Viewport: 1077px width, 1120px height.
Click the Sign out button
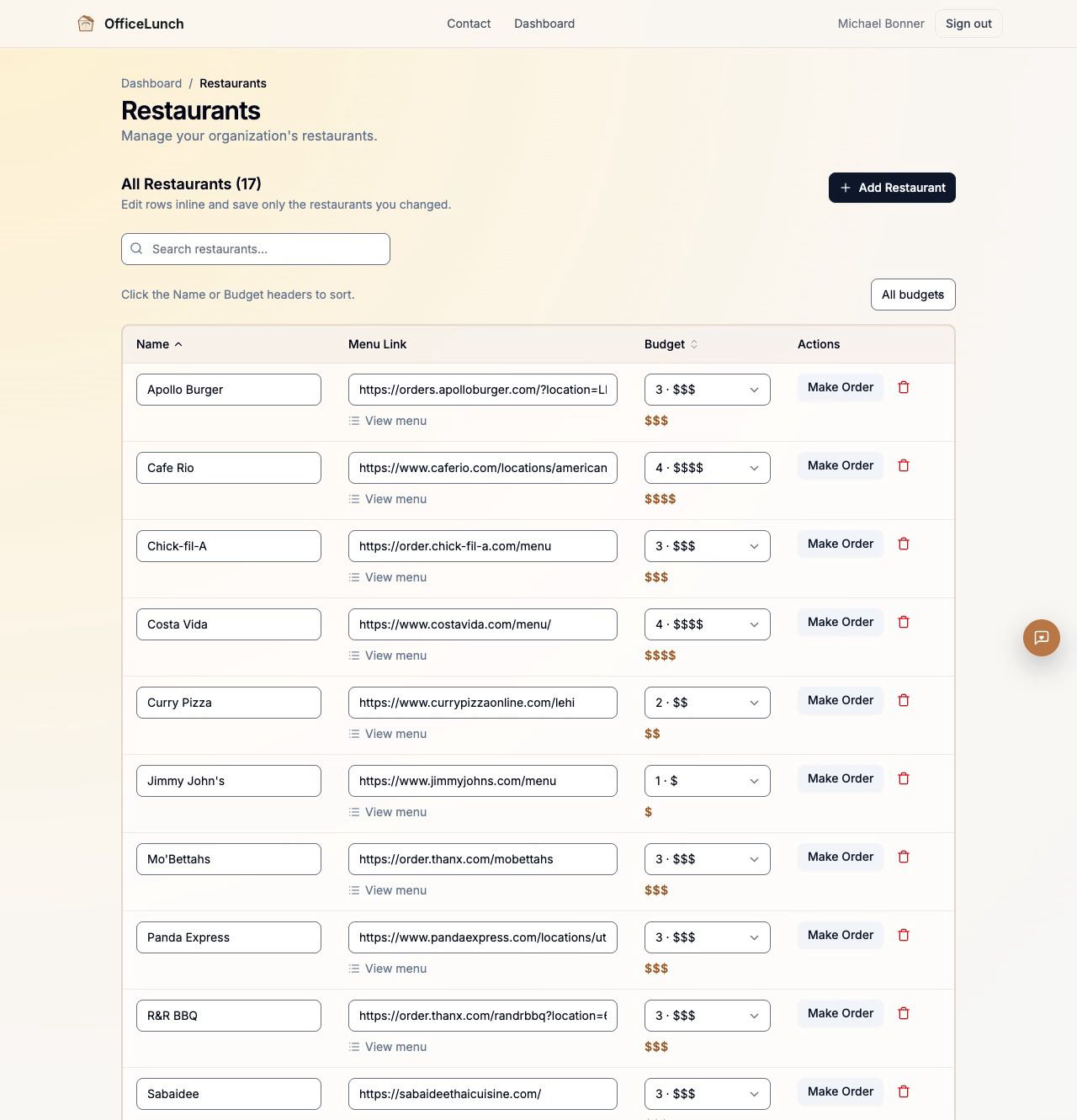click(x=968, y=24)
